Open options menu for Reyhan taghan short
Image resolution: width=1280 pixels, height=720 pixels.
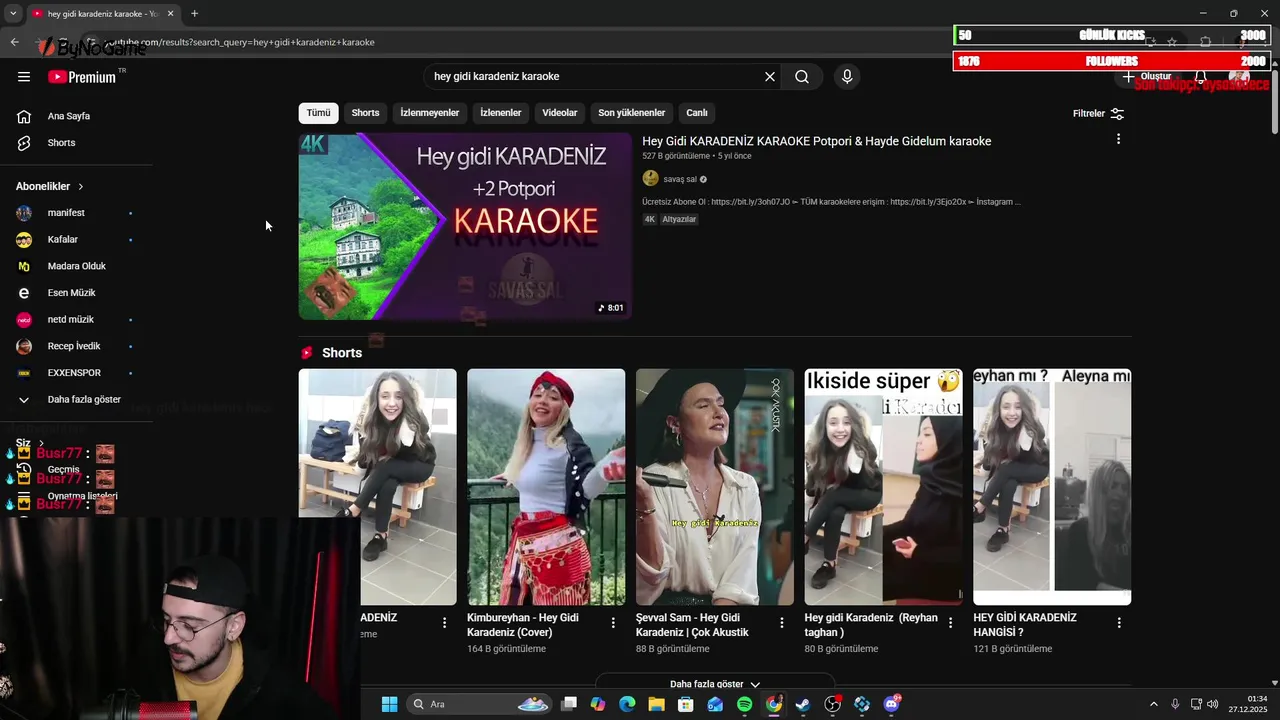pos(950,622)
